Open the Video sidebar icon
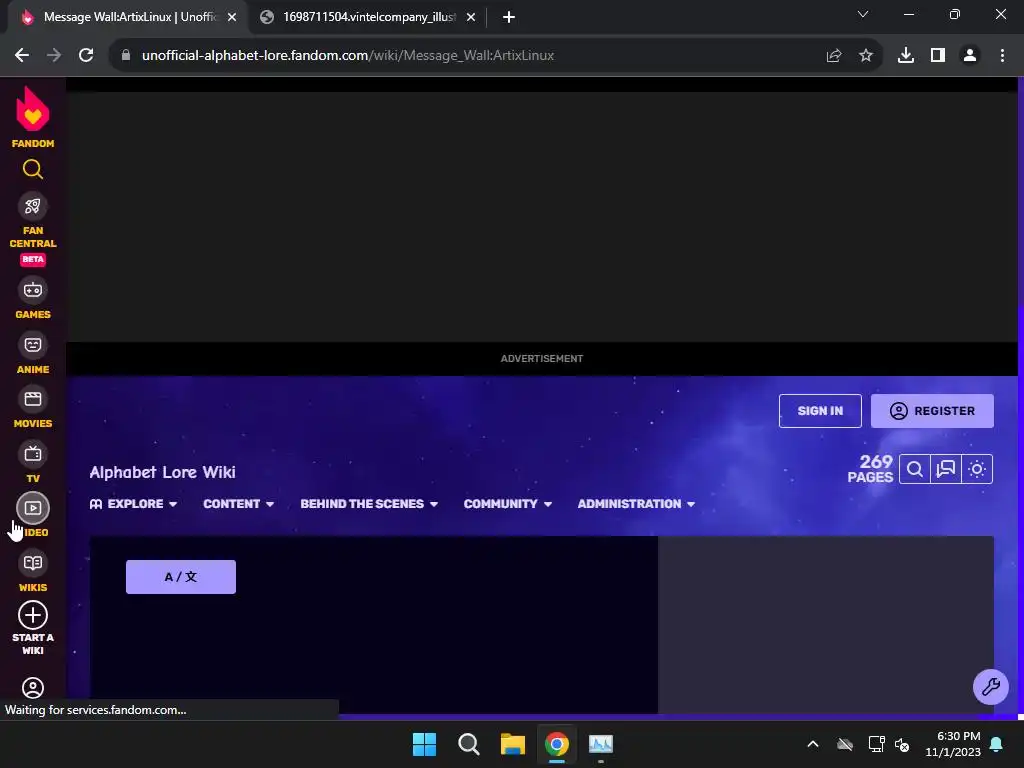This screenshot has height=768, width=1024. tap(33, 508)
